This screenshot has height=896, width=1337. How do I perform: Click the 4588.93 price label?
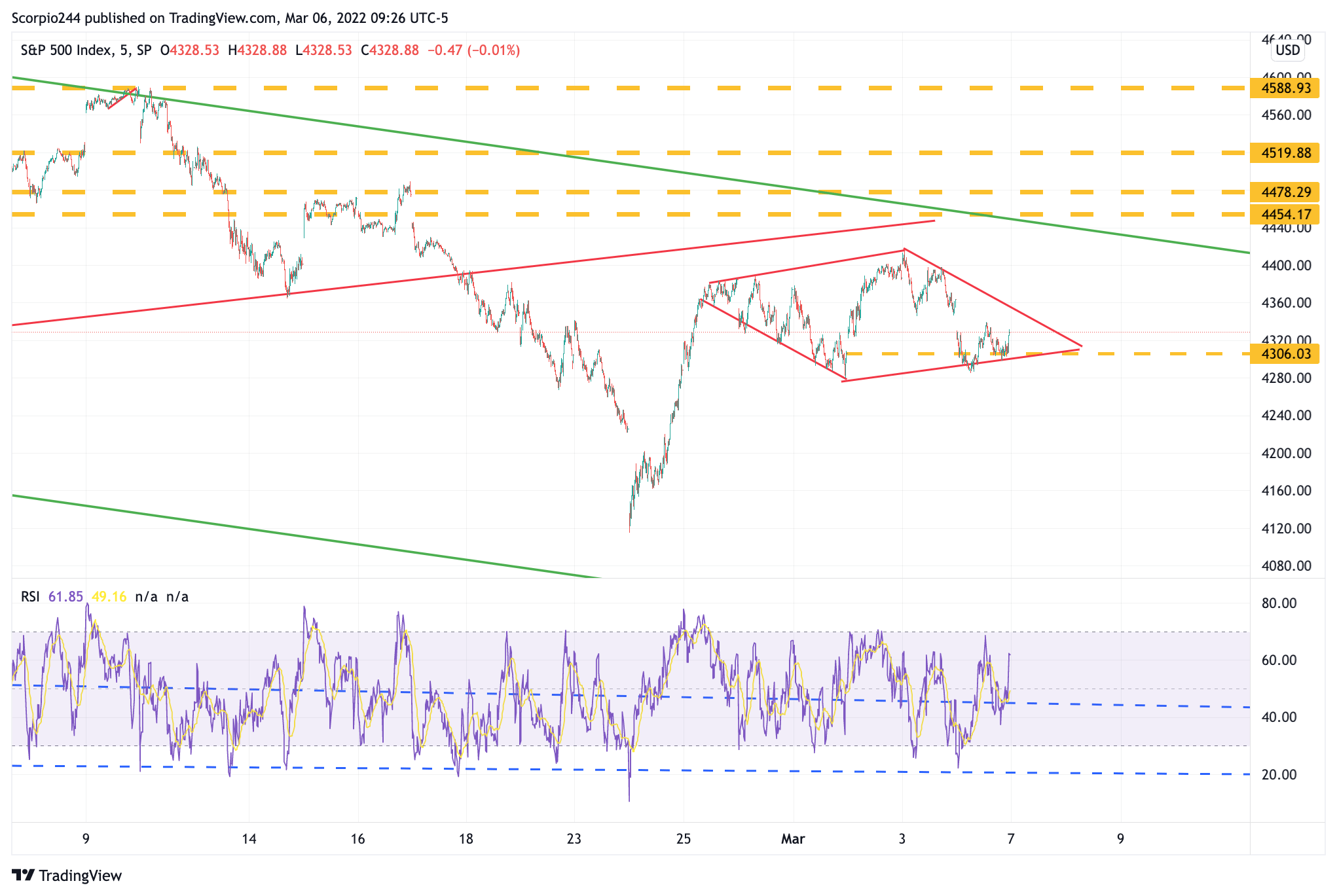coord(1285,88)
